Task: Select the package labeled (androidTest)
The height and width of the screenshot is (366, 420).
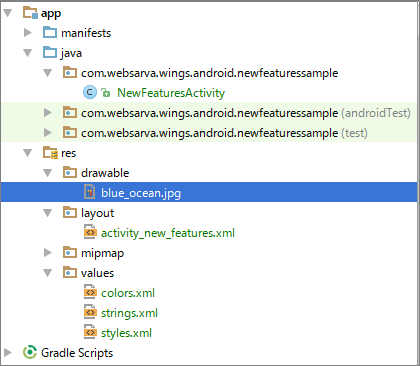Action: pos(246,113)
